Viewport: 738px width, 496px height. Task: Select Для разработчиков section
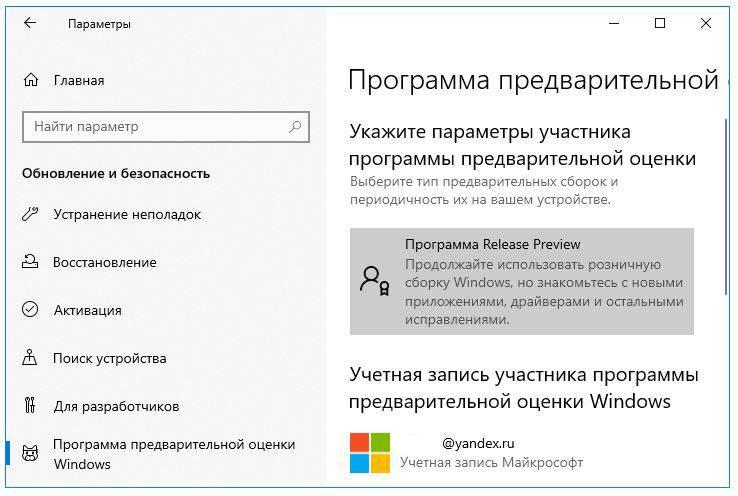click(x=116, y=406)
